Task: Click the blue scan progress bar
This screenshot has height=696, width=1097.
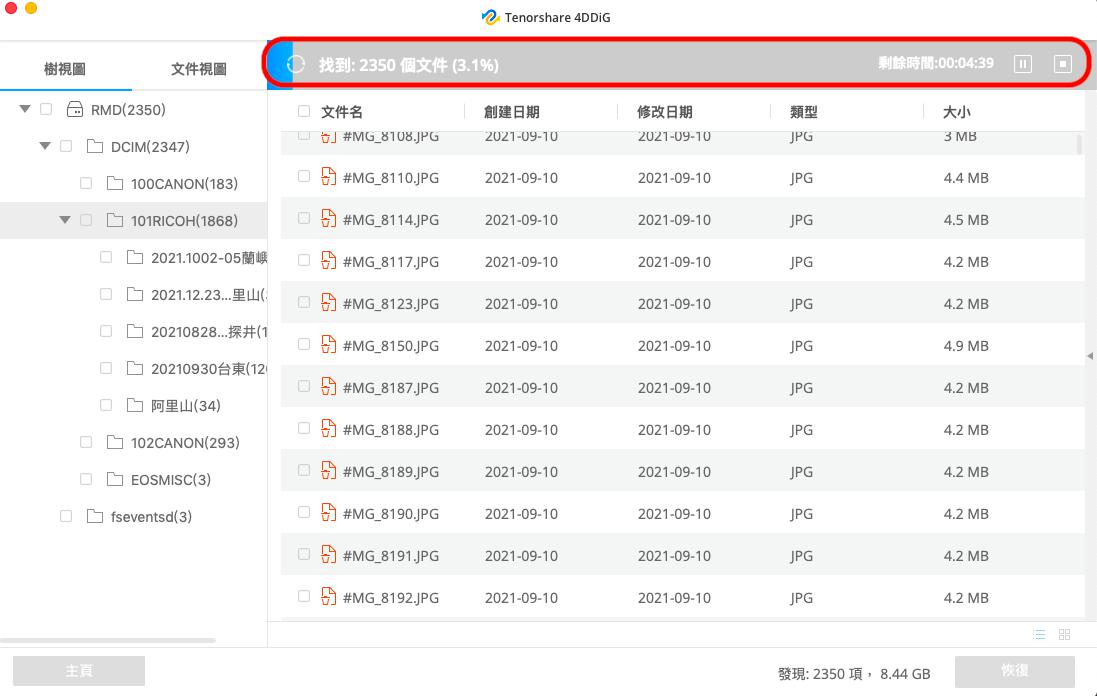Action: point(280,64)
